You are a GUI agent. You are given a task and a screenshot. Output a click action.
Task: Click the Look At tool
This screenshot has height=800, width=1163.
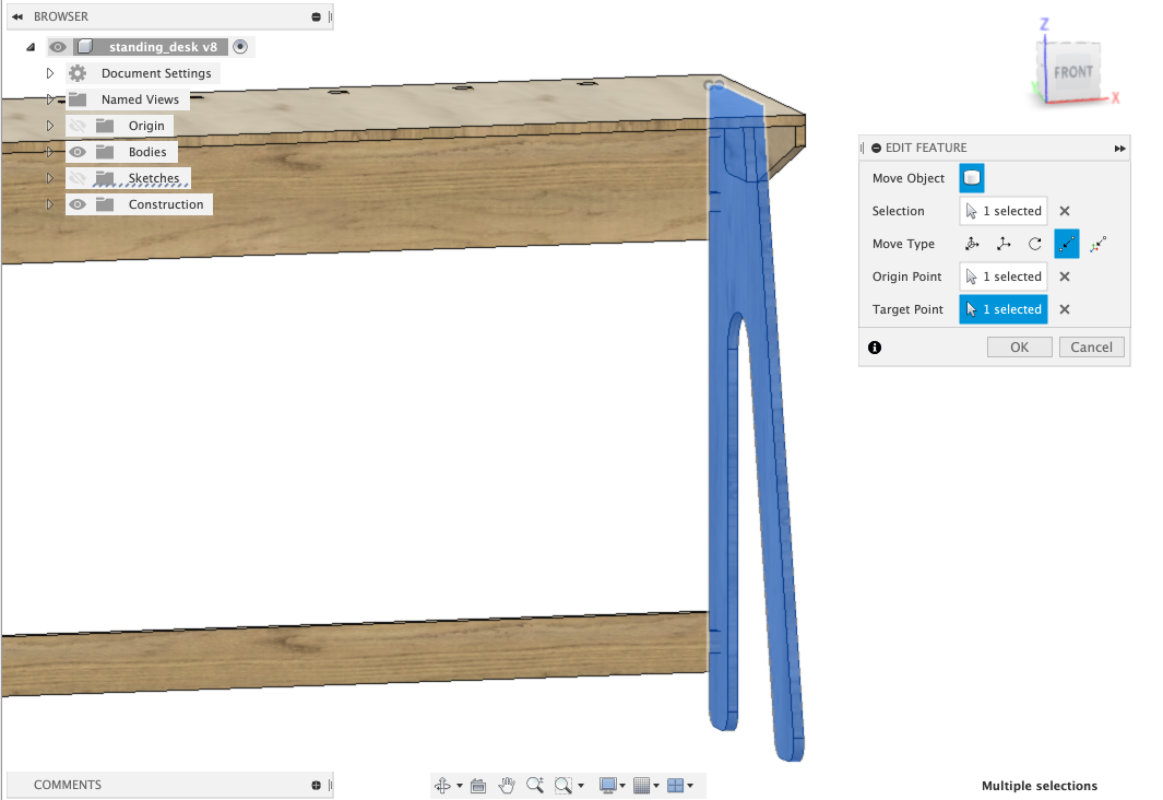tap(478, 785)
